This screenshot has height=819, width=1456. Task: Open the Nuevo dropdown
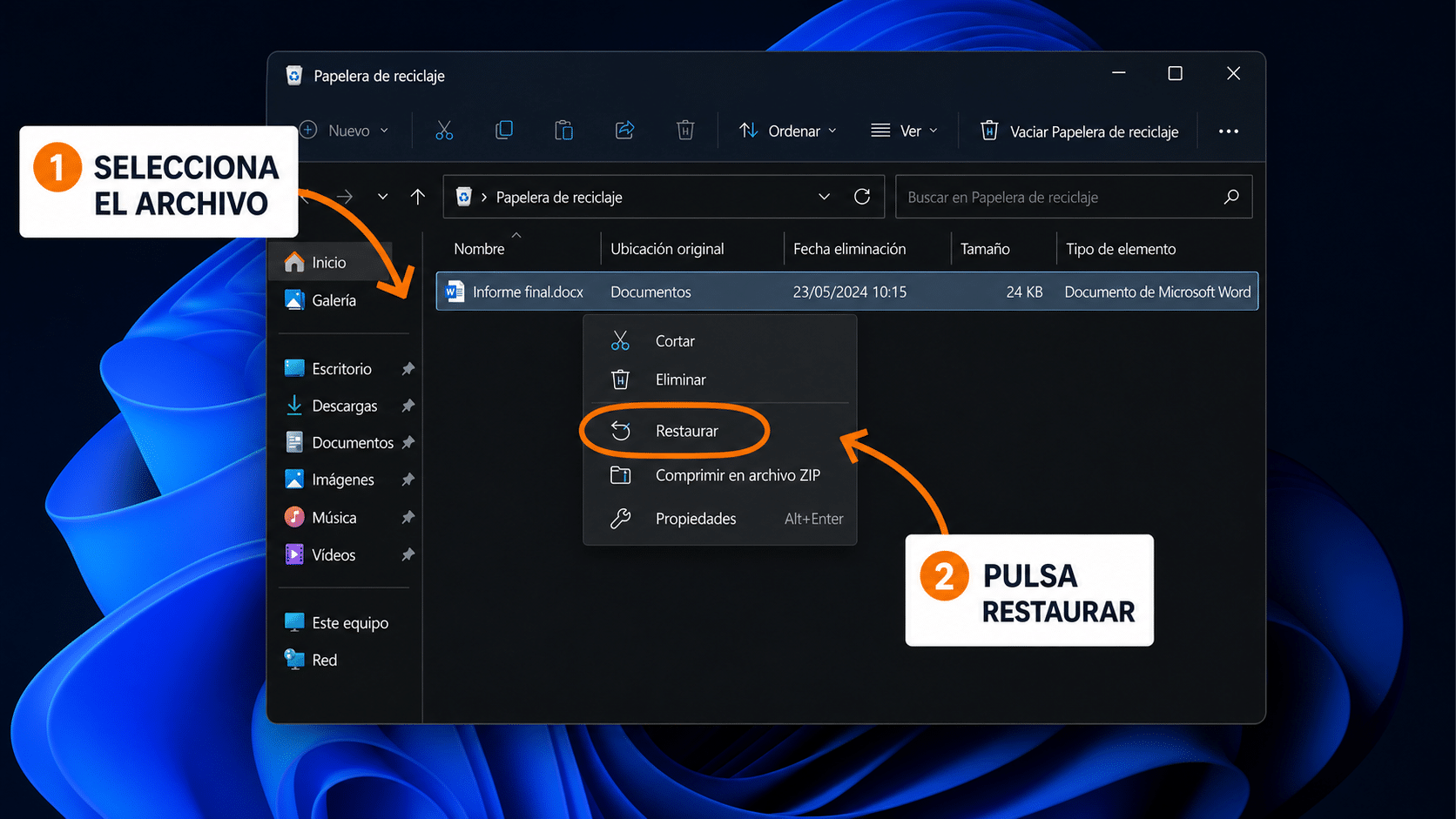[344, 131]
